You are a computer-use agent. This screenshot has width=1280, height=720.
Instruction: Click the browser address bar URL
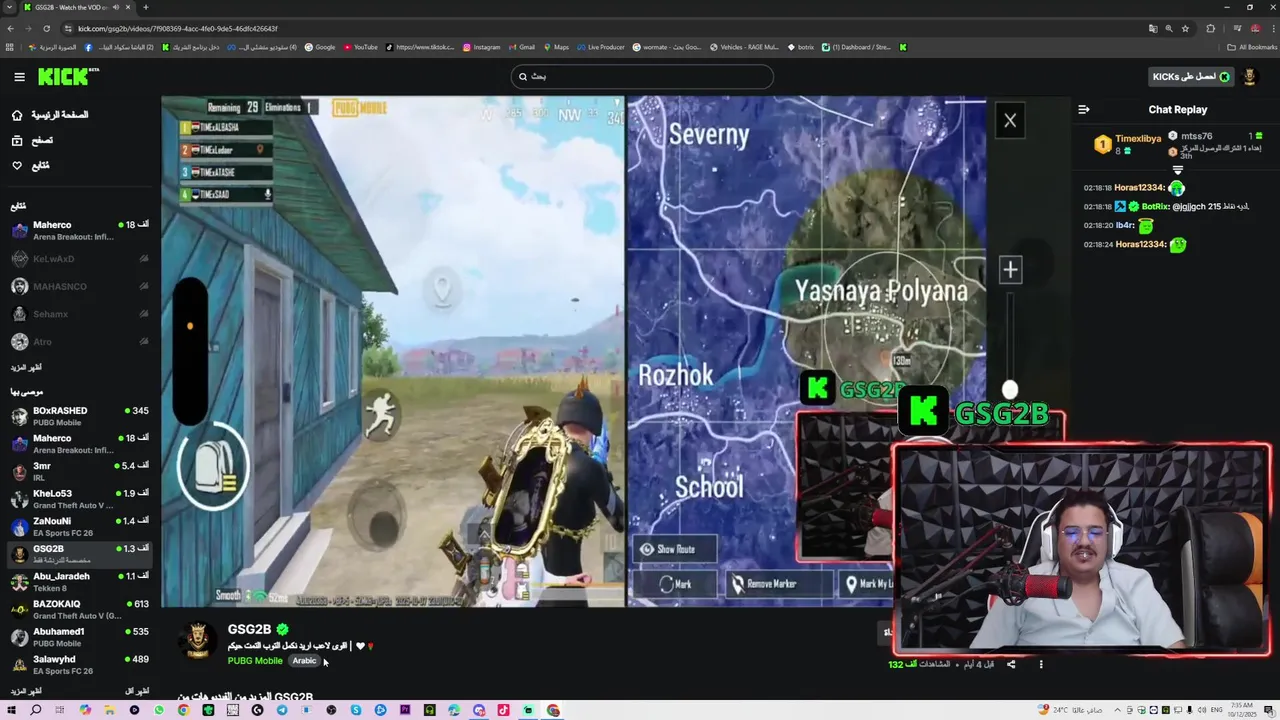178,29
